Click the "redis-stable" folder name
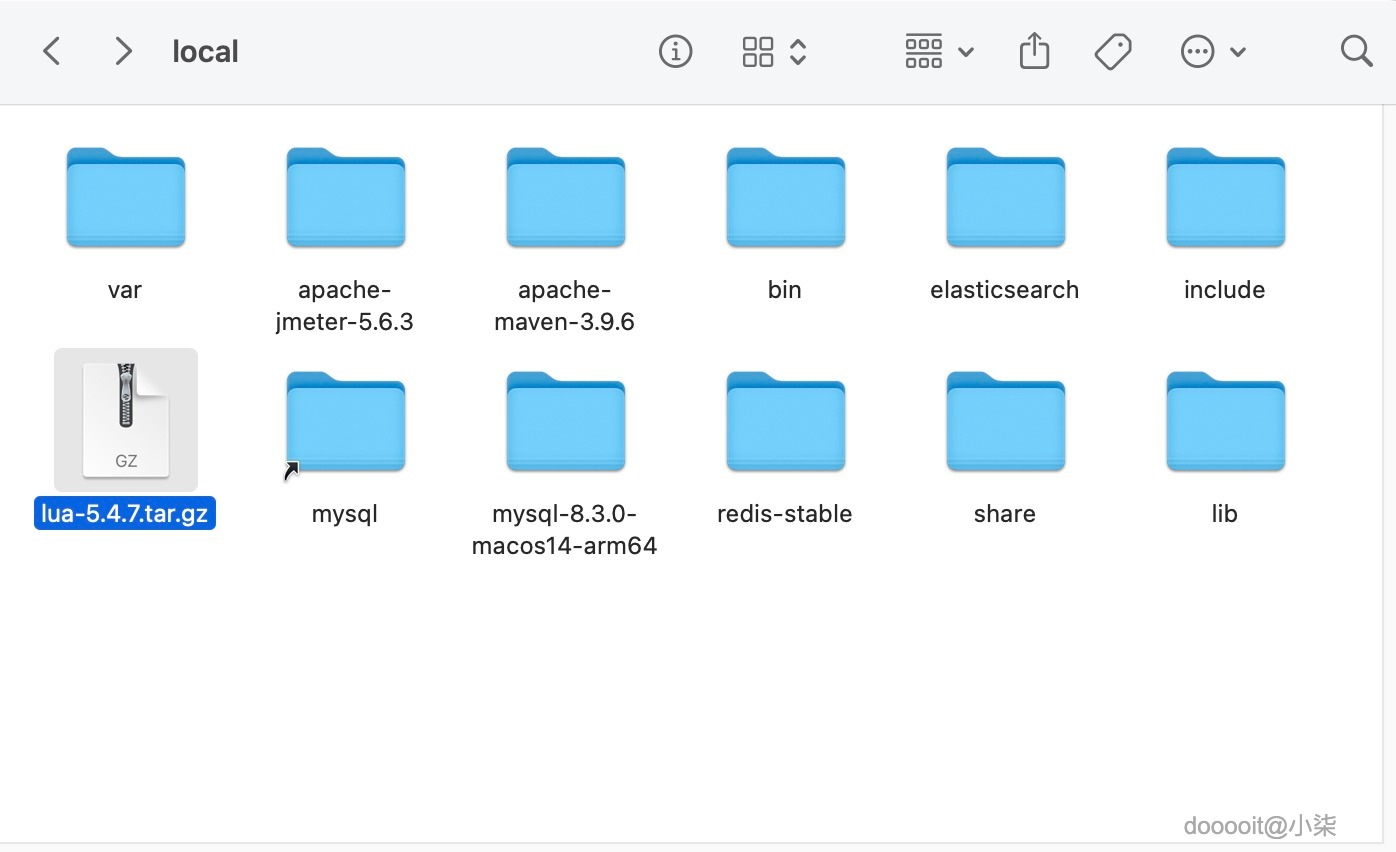The height and width of the screenshot is (852, 1396). click(x=785, y=514)
